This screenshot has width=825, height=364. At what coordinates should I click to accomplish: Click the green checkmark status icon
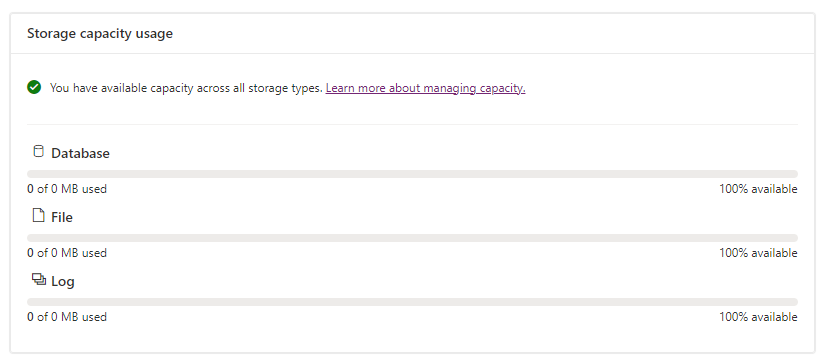pyautogui.click(x=34, y=87)
